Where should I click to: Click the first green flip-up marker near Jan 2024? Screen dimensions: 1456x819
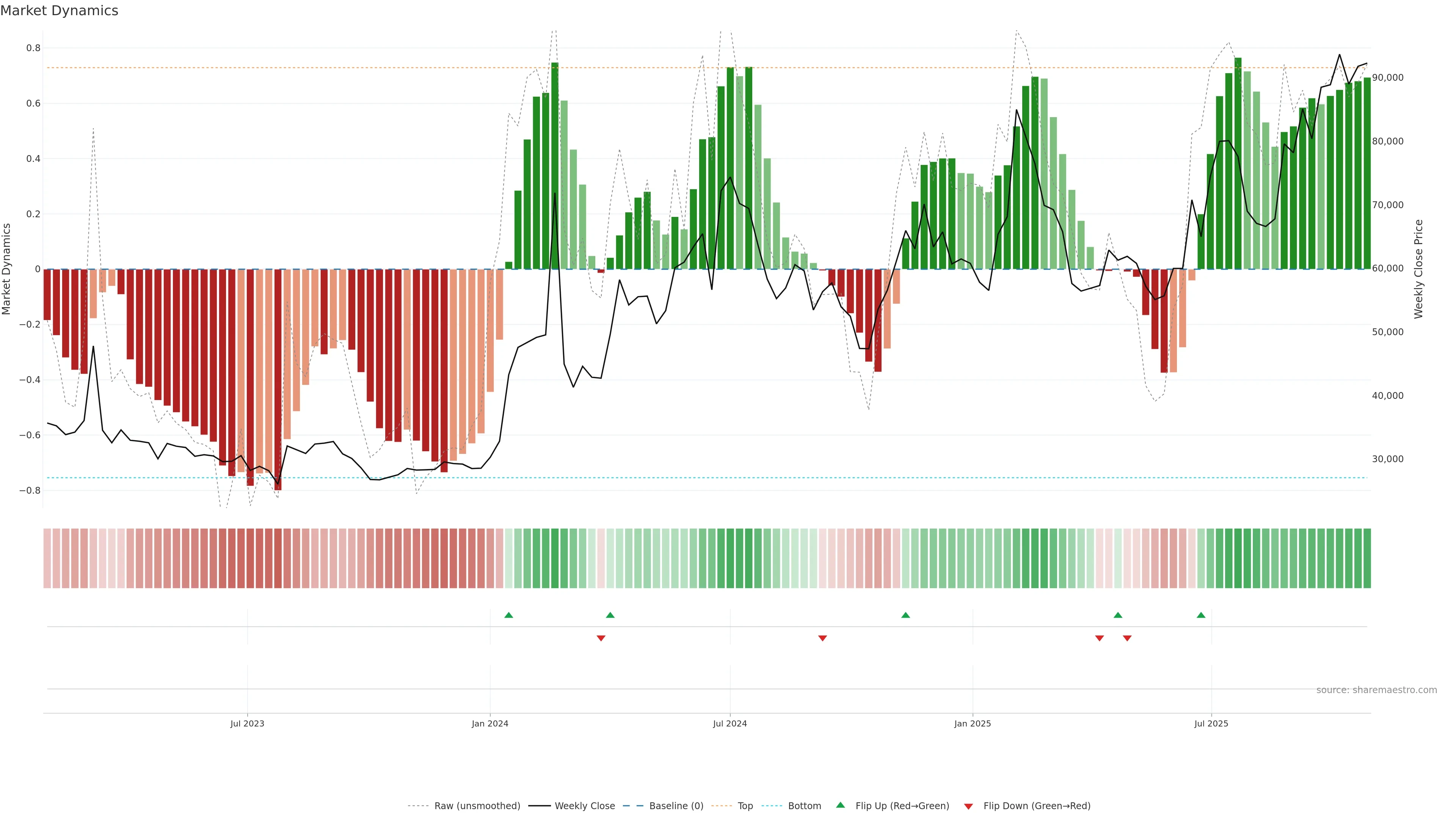(509, 615)
